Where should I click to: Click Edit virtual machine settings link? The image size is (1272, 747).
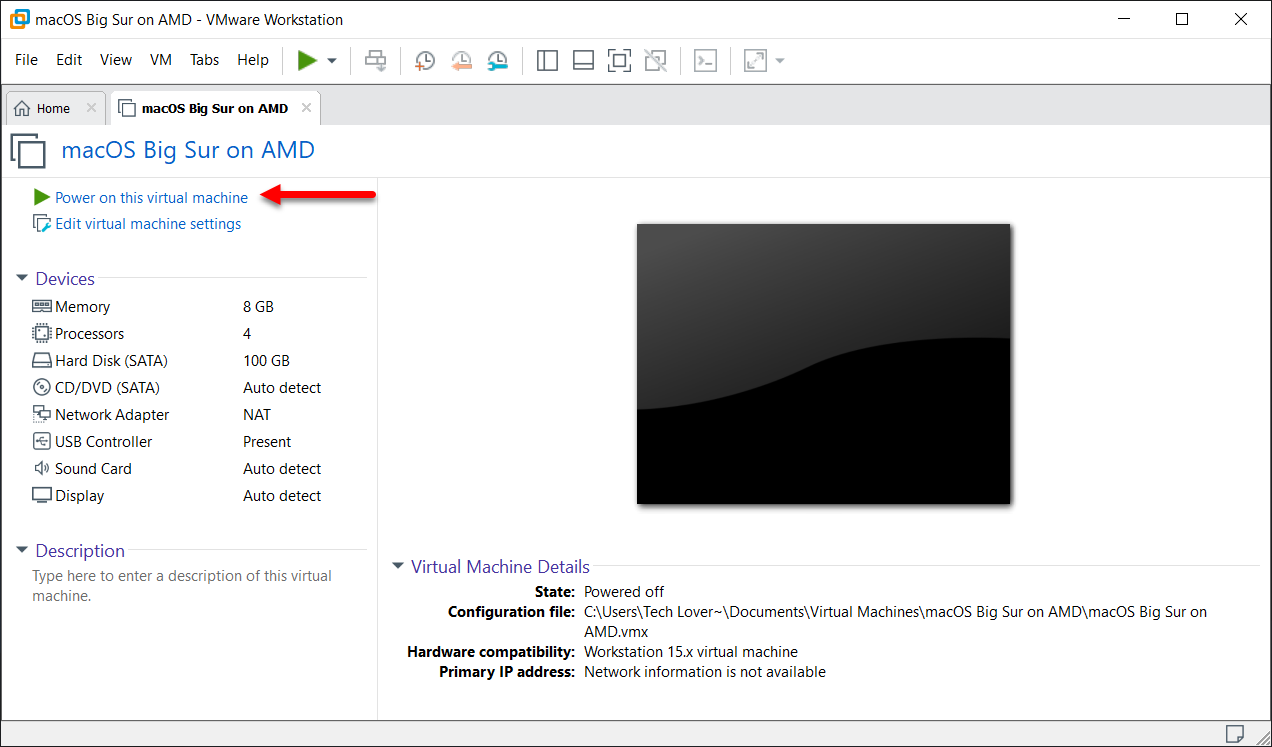(148, 224)
